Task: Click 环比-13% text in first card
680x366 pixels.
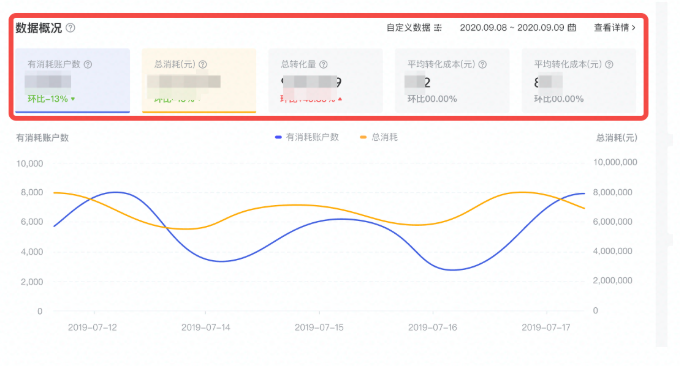Action: click(48, 99)
